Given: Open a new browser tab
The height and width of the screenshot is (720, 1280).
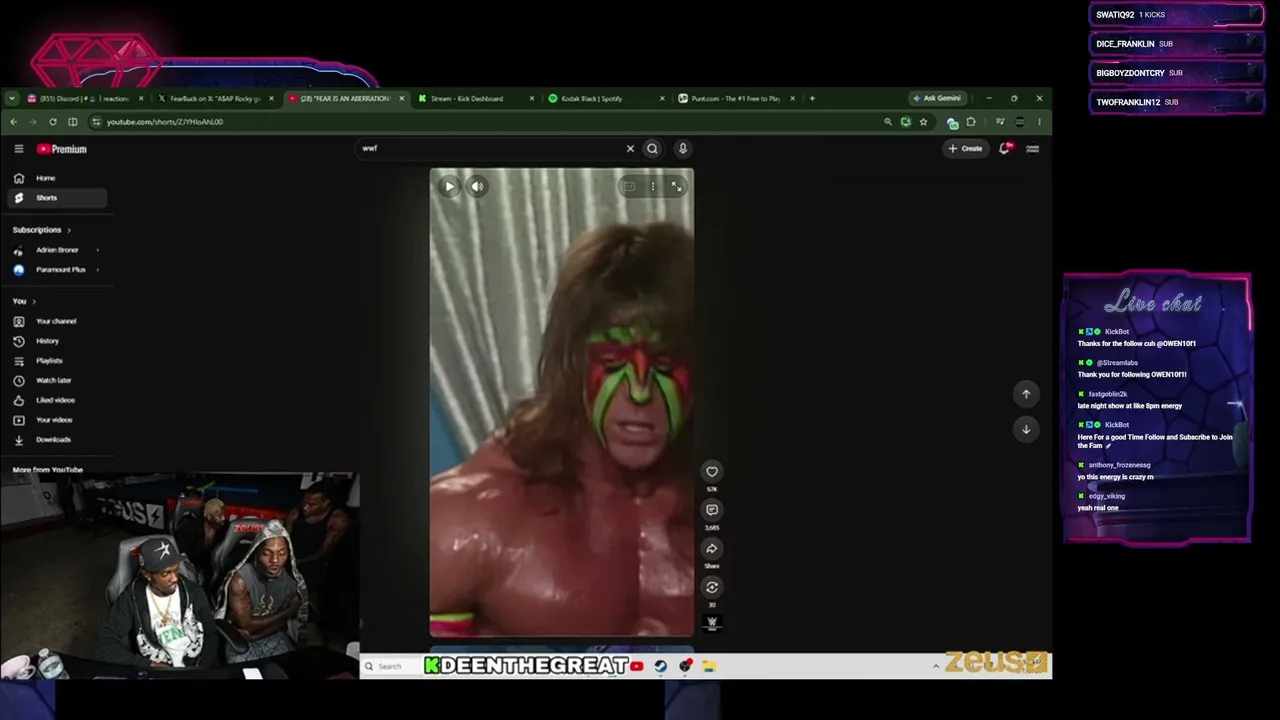Looking at the screenshot, I should point(812,99).
